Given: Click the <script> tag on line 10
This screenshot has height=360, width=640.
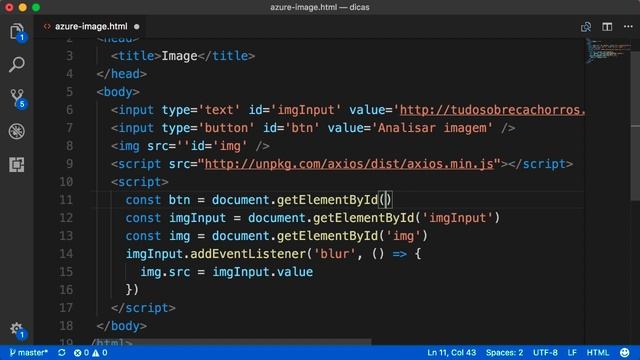Looking at the screenshot, I should tap(140, 182).
